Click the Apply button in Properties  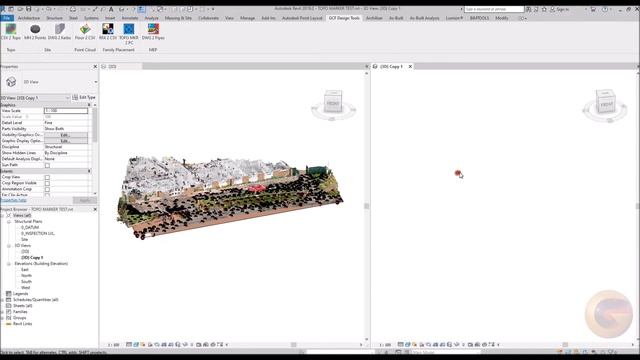(84, 200)
